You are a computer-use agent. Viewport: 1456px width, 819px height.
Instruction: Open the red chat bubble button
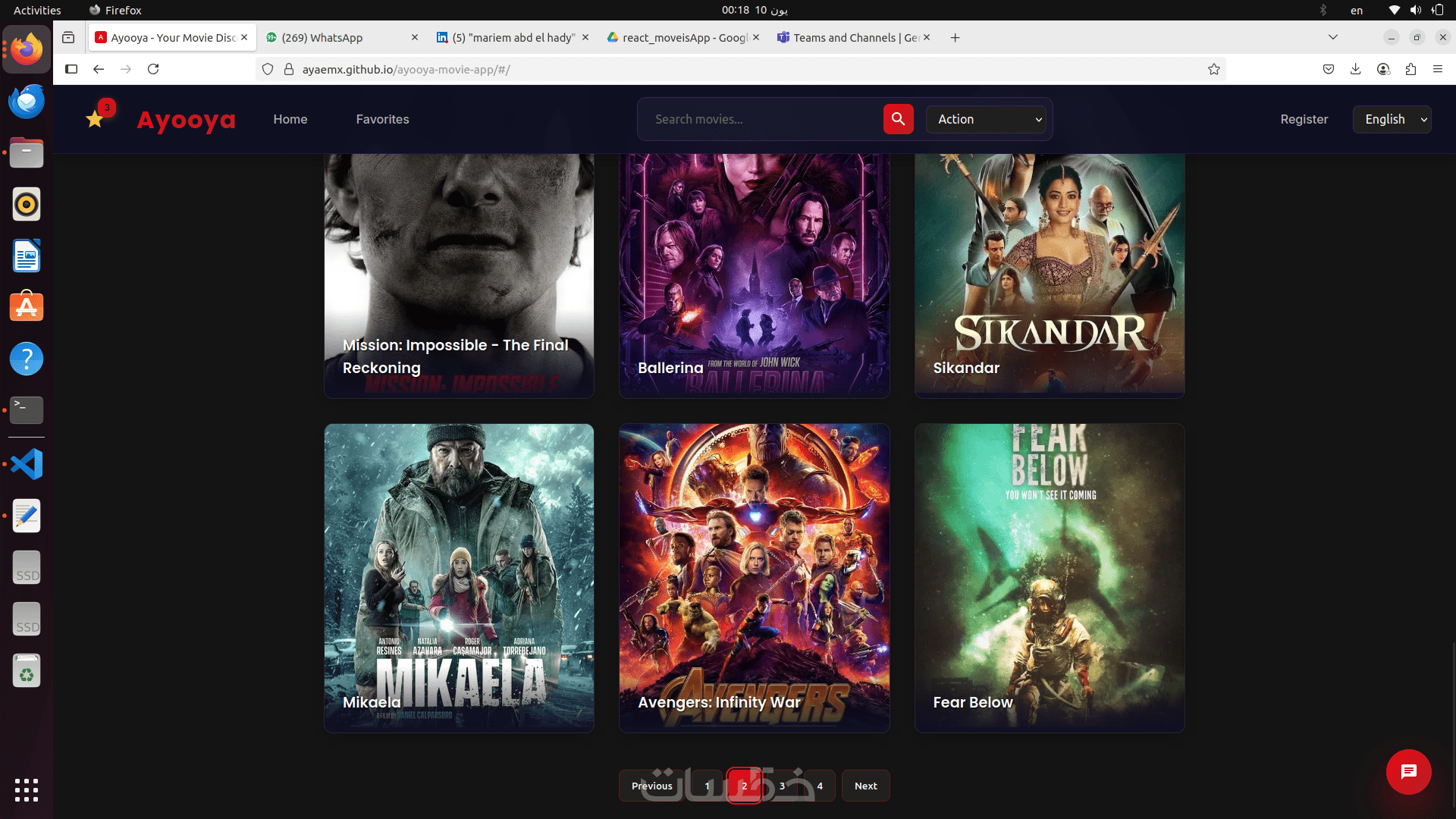(x=1408, y=772)
